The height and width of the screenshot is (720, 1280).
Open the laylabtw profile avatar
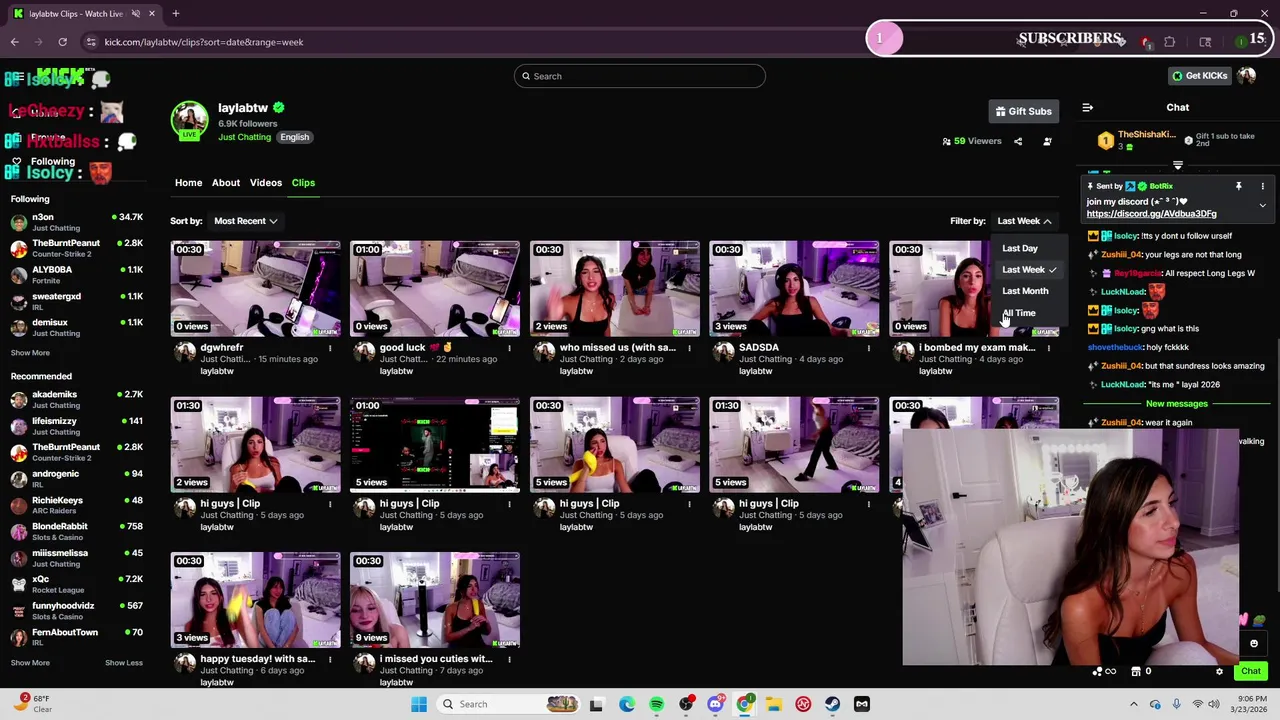[189, 120]
